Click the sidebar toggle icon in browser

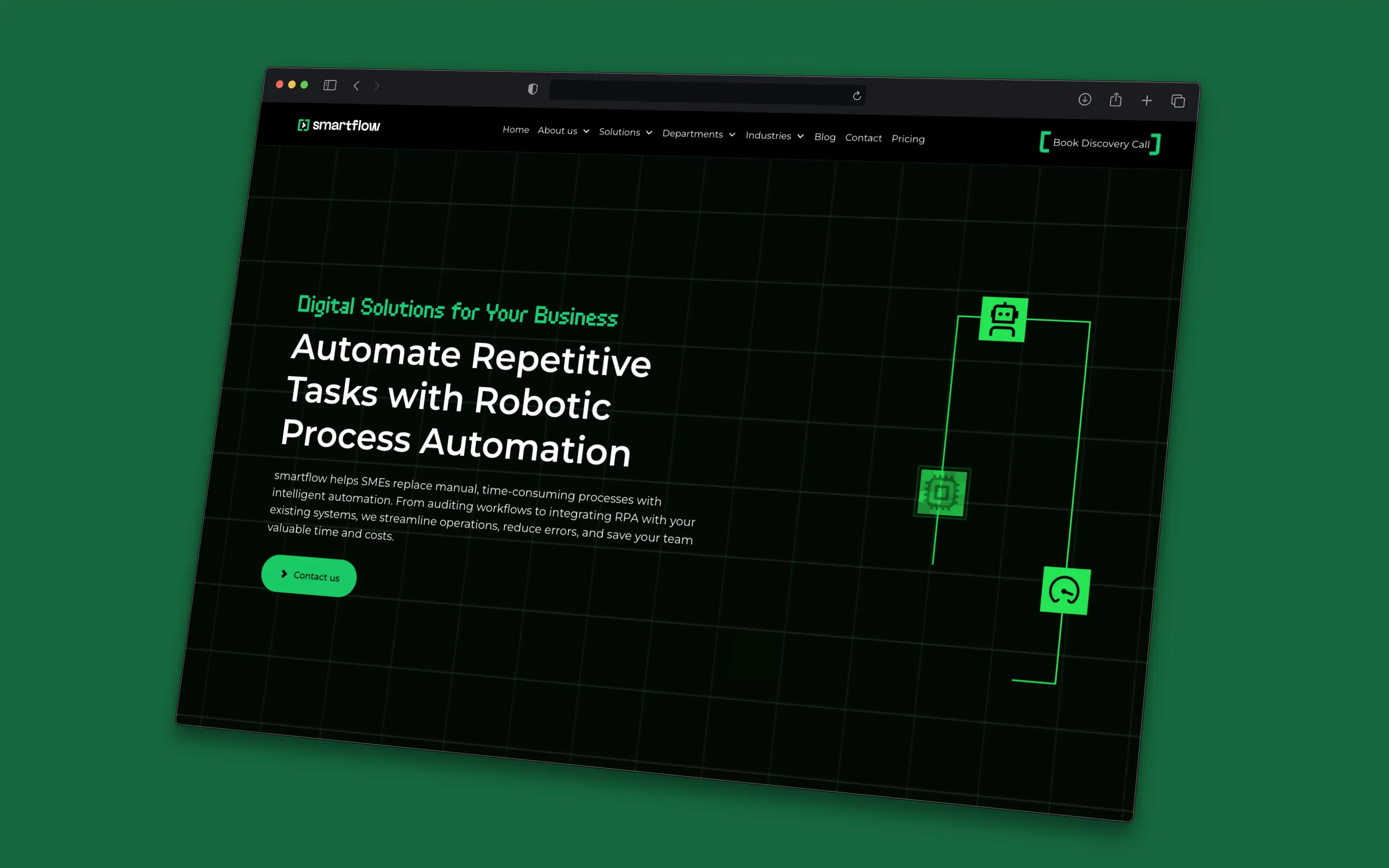[x=329, y=85]
